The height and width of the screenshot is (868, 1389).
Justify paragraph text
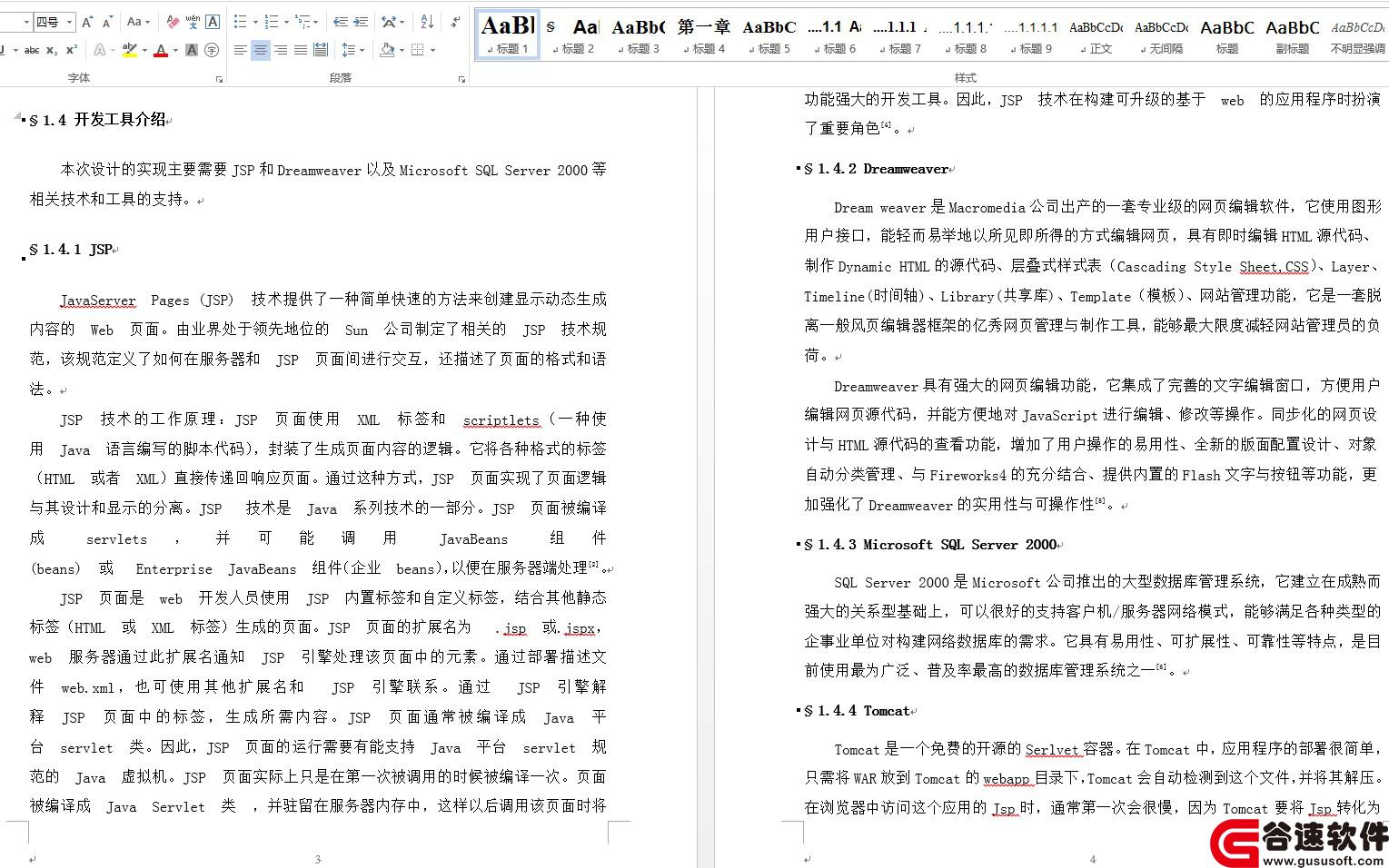pos(300,50)
